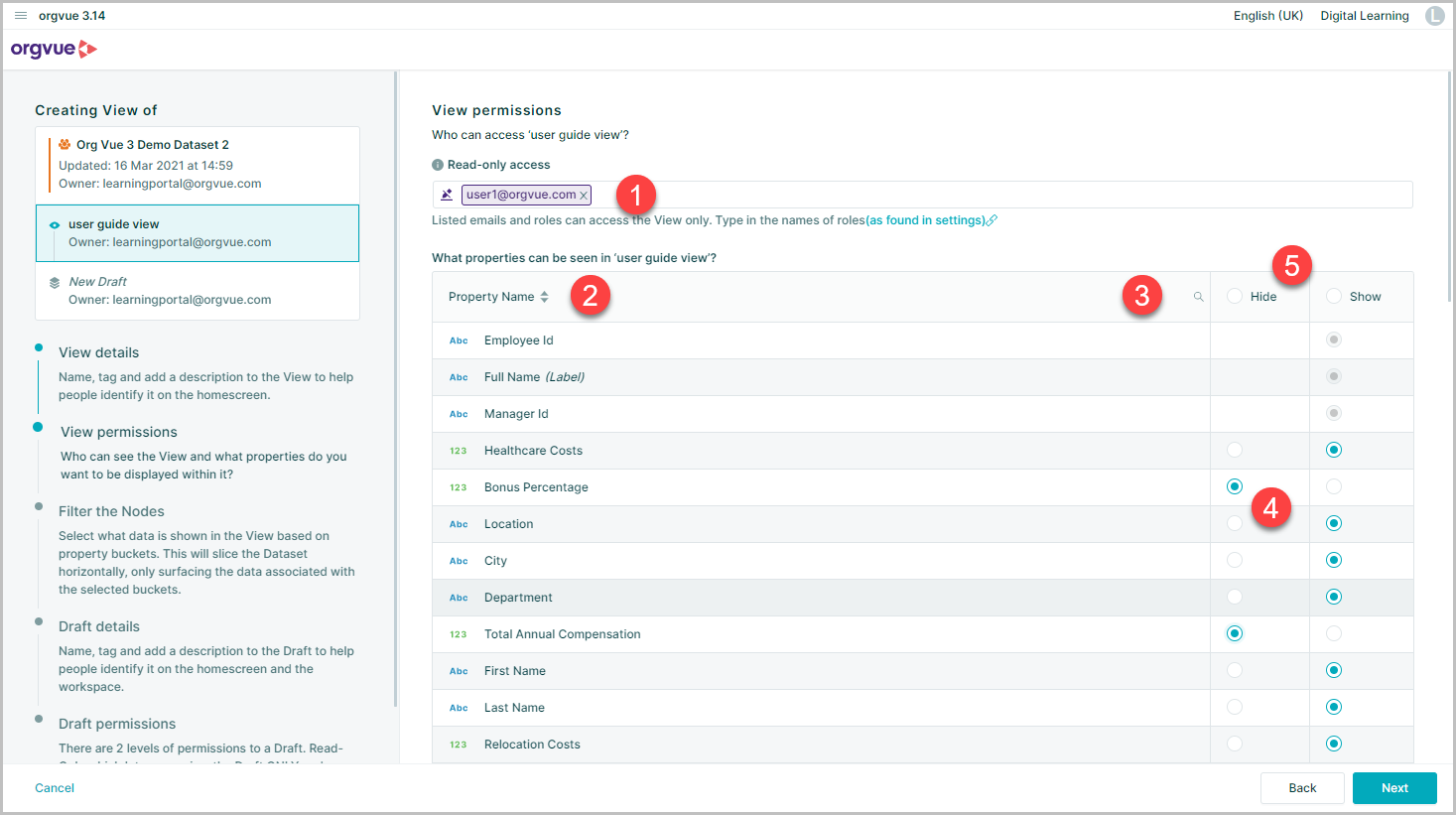The image size is (1456, 815).
Task: Open the 'as found in settings' link
Action: (x=926, y=220)
